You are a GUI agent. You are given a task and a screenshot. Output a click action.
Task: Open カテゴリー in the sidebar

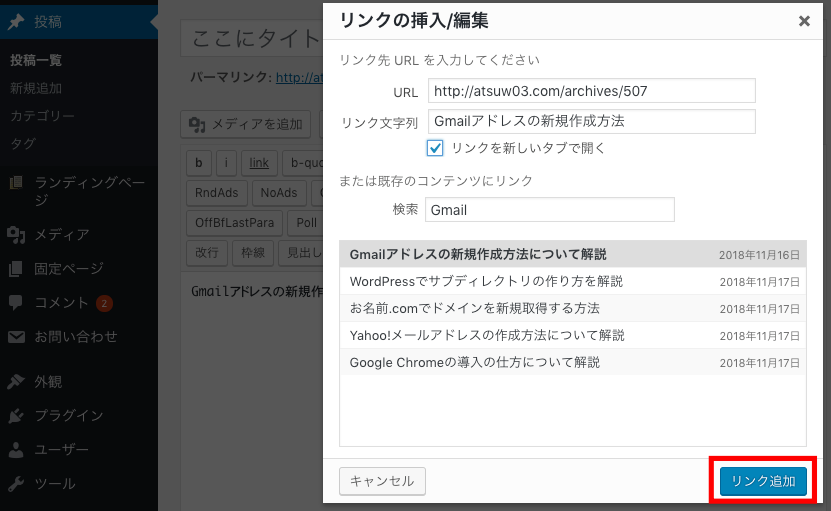coord(42,116)
